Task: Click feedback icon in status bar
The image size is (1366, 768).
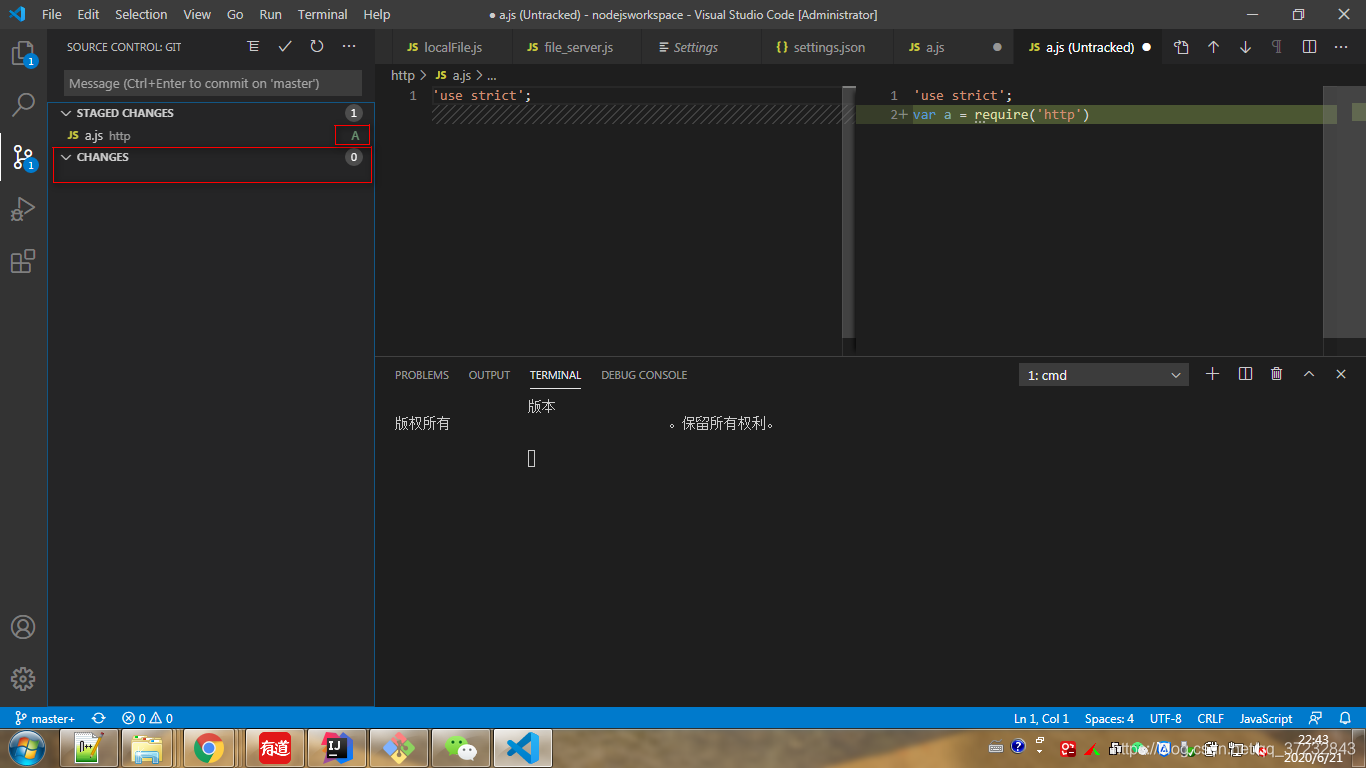Action: tap(1316, 718)
